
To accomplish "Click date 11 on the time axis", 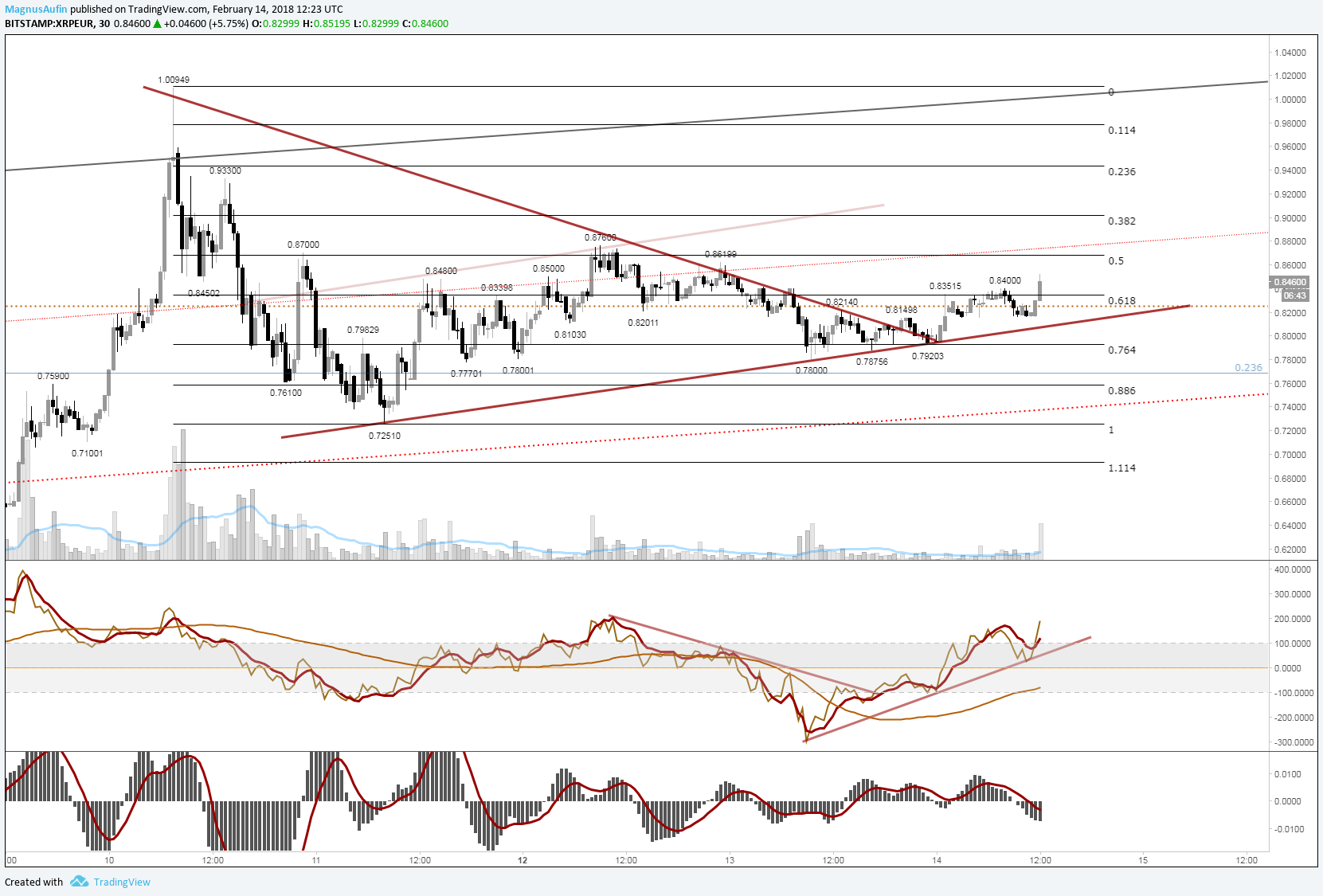I will tap(316, 860).
